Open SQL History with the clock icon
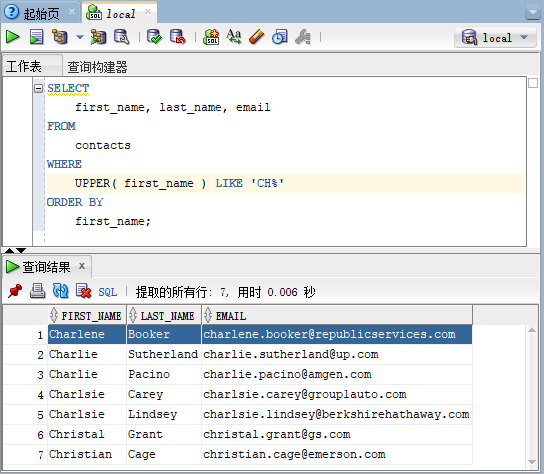The height and width of the screenshot is (474, 544). click(280, 37)
